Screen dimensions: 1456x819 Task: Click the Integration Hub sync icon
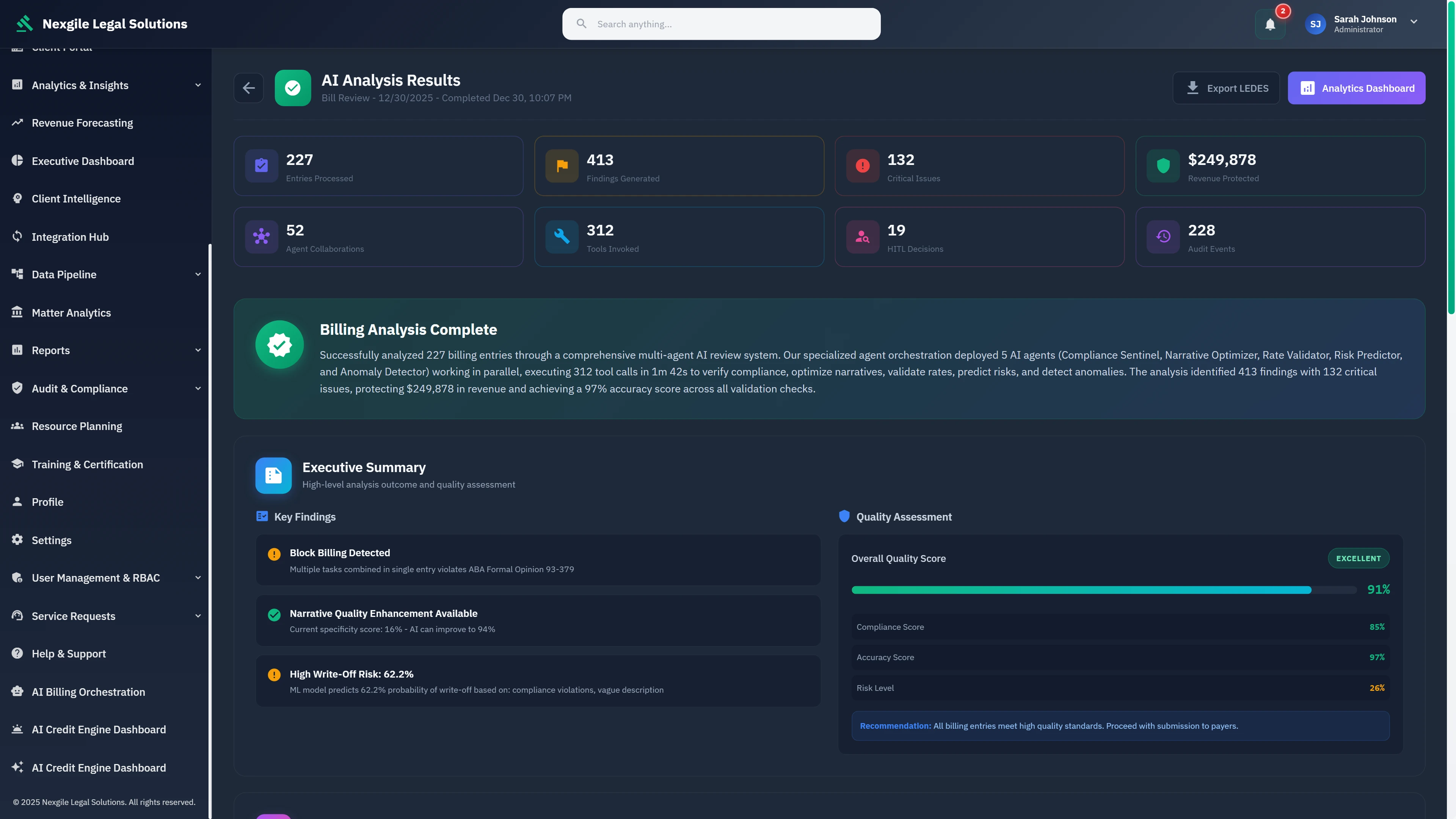(17, 236)
